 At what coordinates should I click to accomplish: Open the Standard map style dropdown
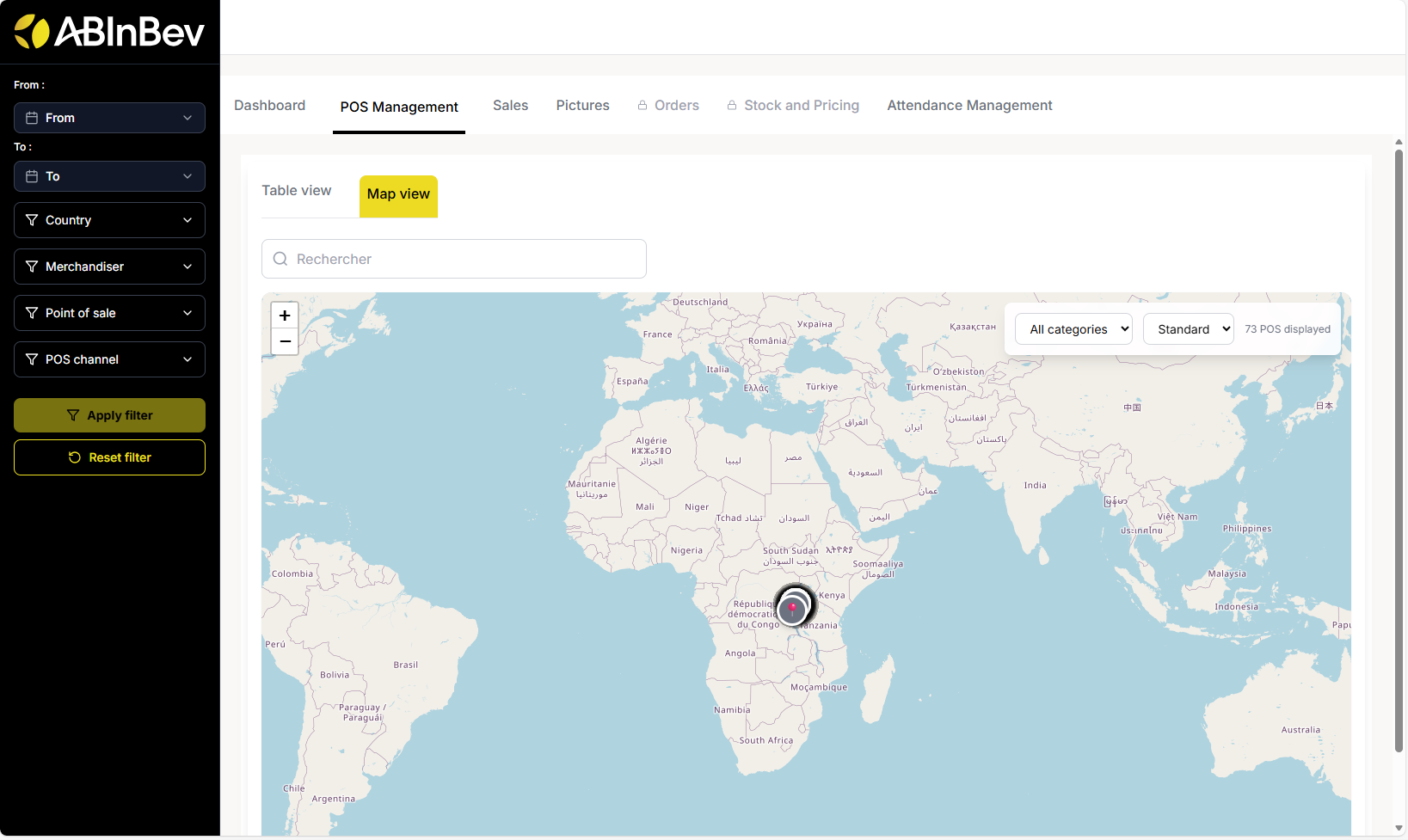(1188, 329)
